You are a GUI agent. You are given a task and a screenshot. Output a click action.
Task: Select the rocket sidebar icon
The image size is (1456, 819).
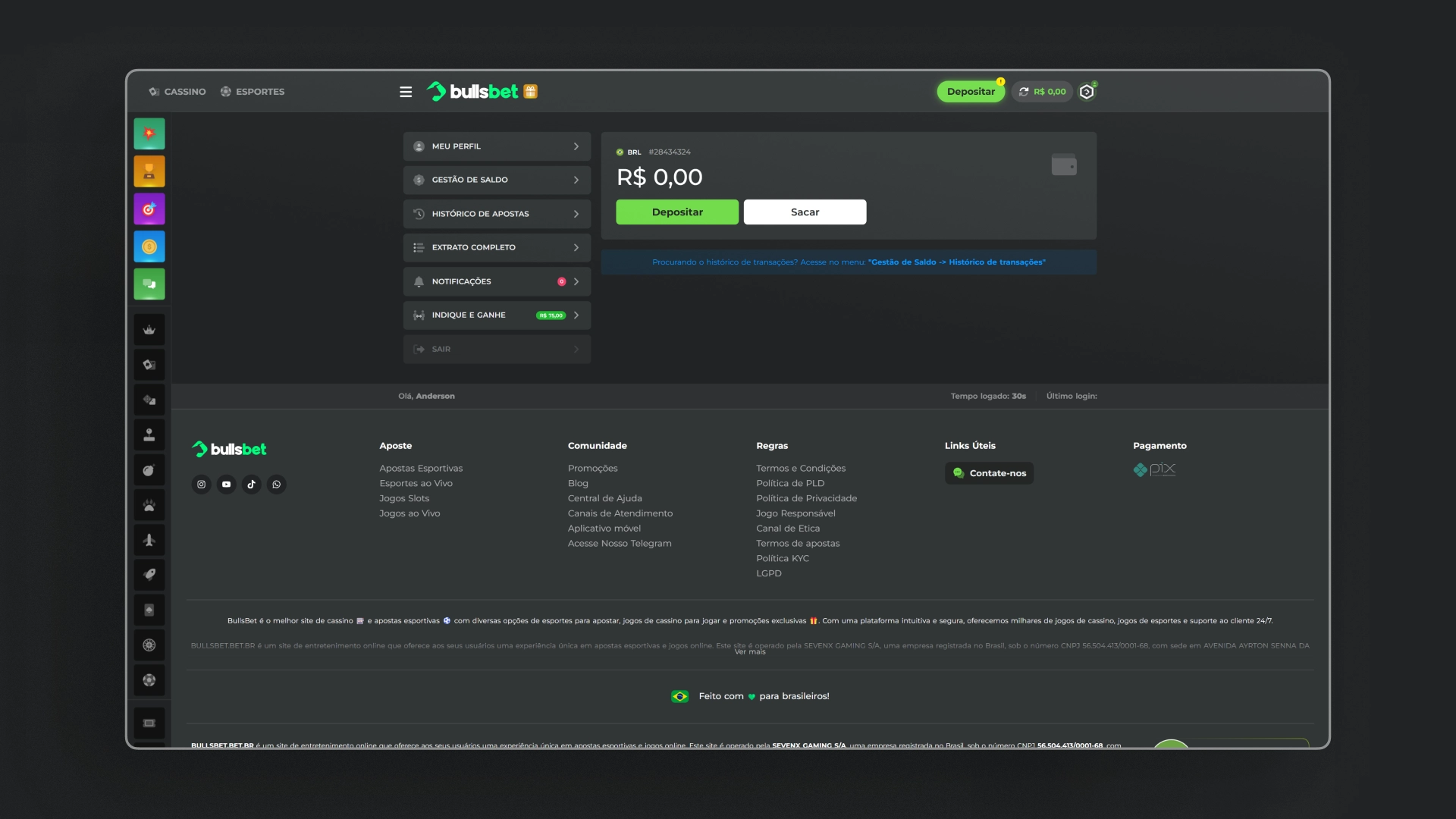coord(149,575)
